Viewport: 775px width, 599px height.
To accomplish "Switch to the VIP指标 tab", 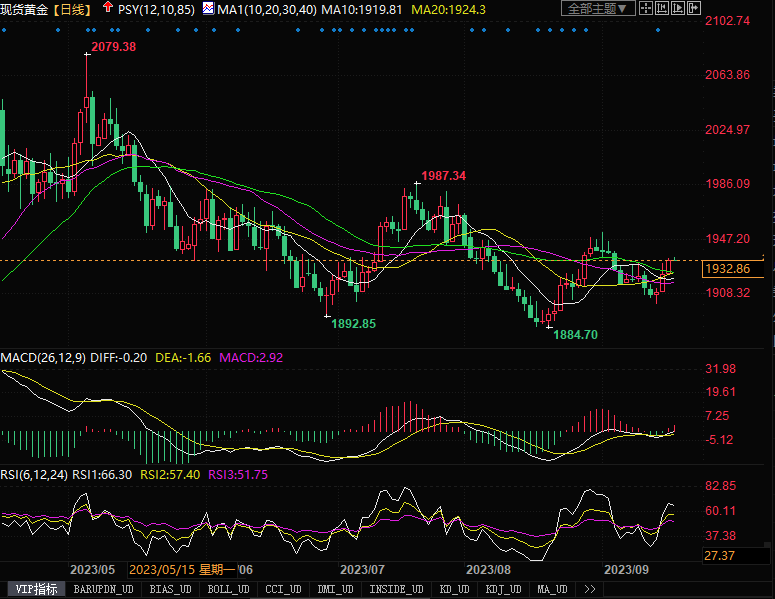I will click(34, 589).
